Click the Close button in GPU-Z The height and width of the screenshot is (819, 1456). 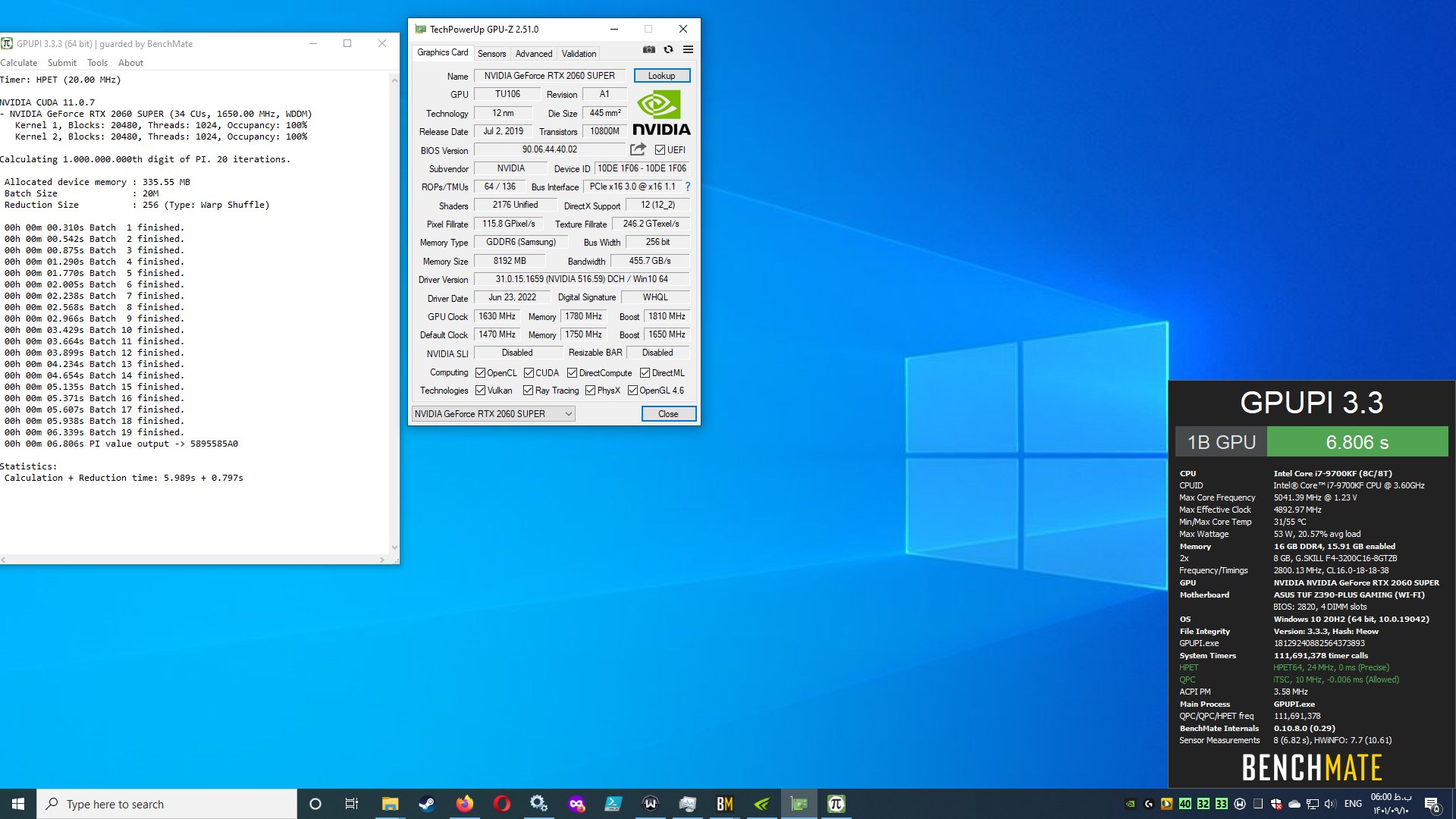pyautogui.click(x=668, y=414)
